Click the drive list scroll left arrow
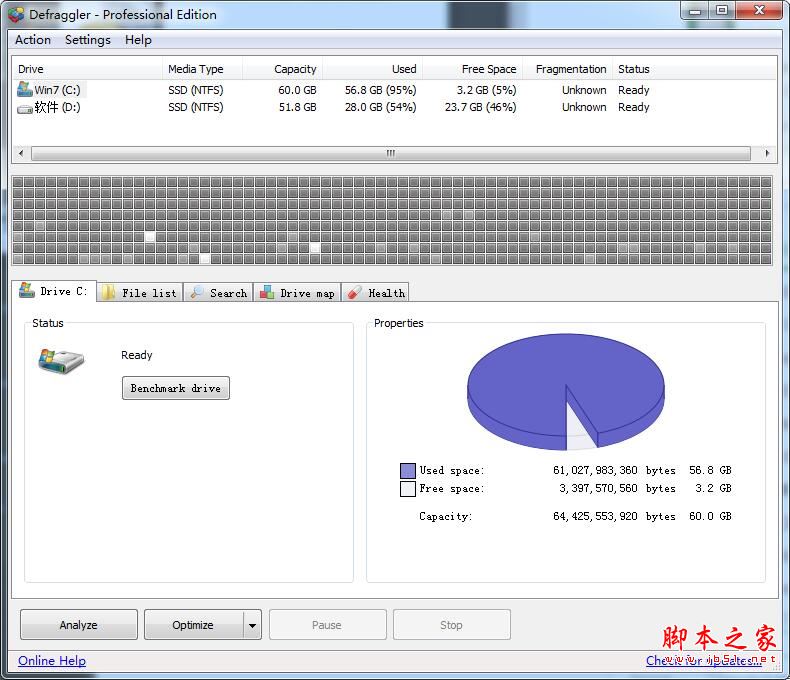The height and width of the screenshot is (680, 790). tap(21, 153)
